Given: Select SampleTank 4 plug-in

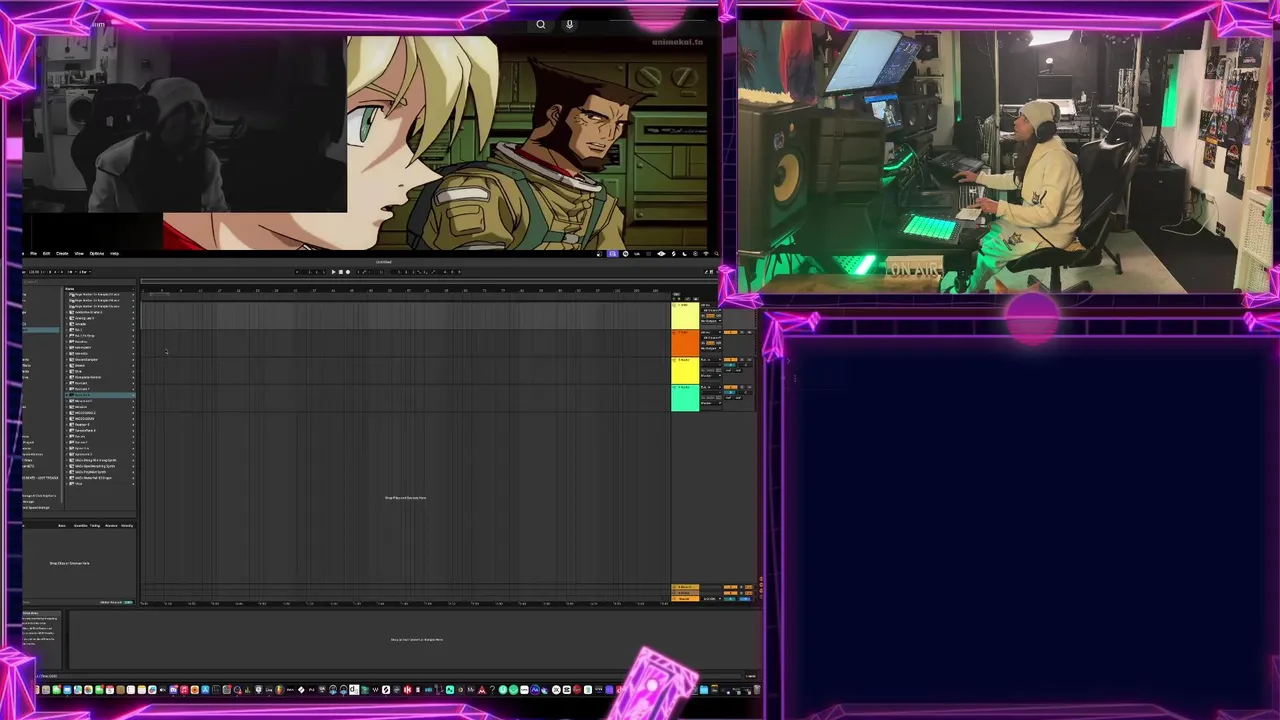Looking at the screenshot, I should (86, 430).
